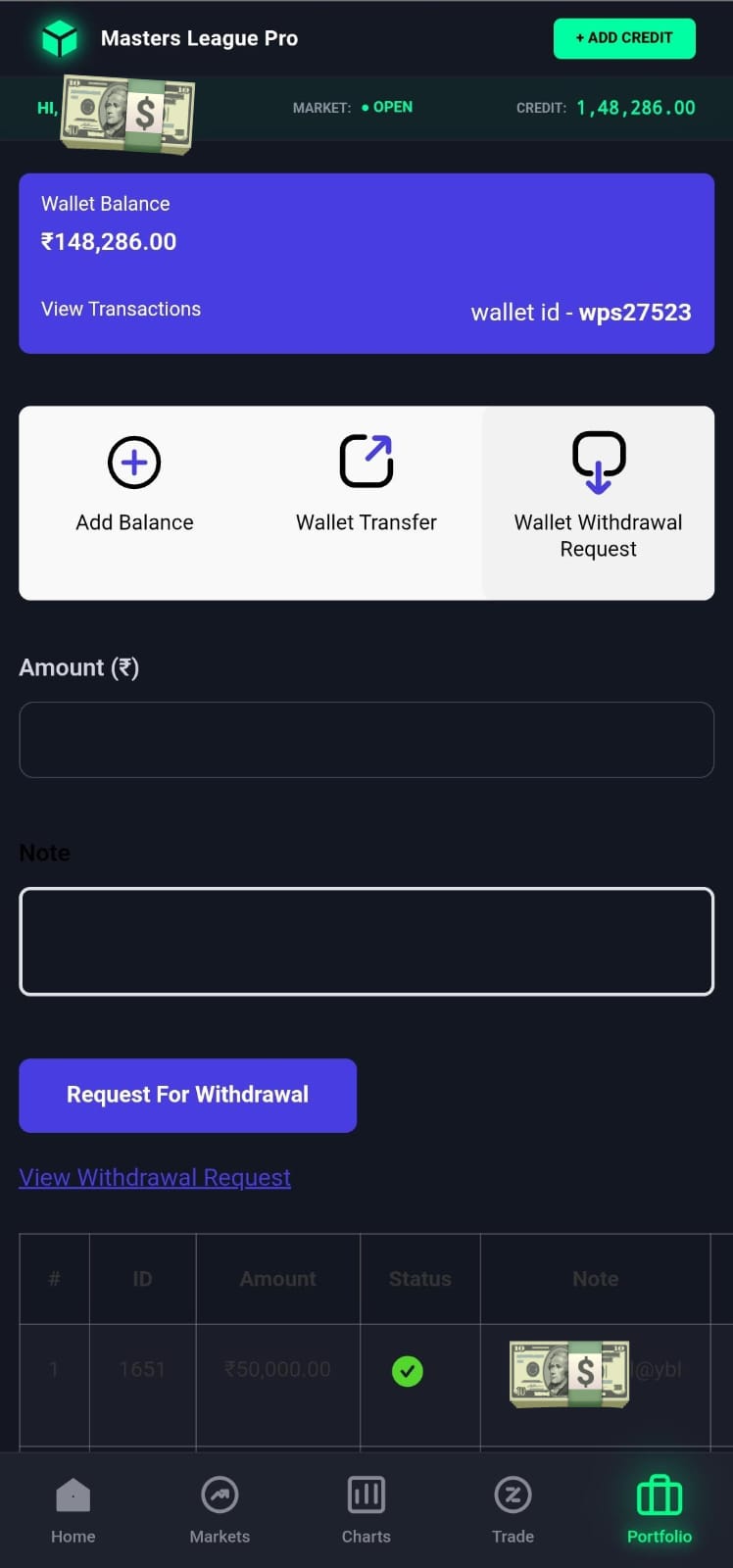The width and height of the screenshot is (733, 1568).
Task: Open Charts from bottom navigation
Action: [366, 1509]
